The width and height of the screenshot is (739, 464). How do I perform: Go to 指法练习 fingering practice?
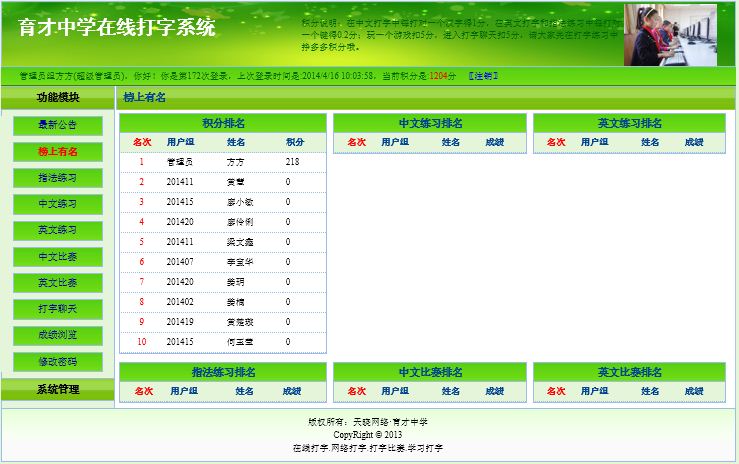tap(57, 178)
